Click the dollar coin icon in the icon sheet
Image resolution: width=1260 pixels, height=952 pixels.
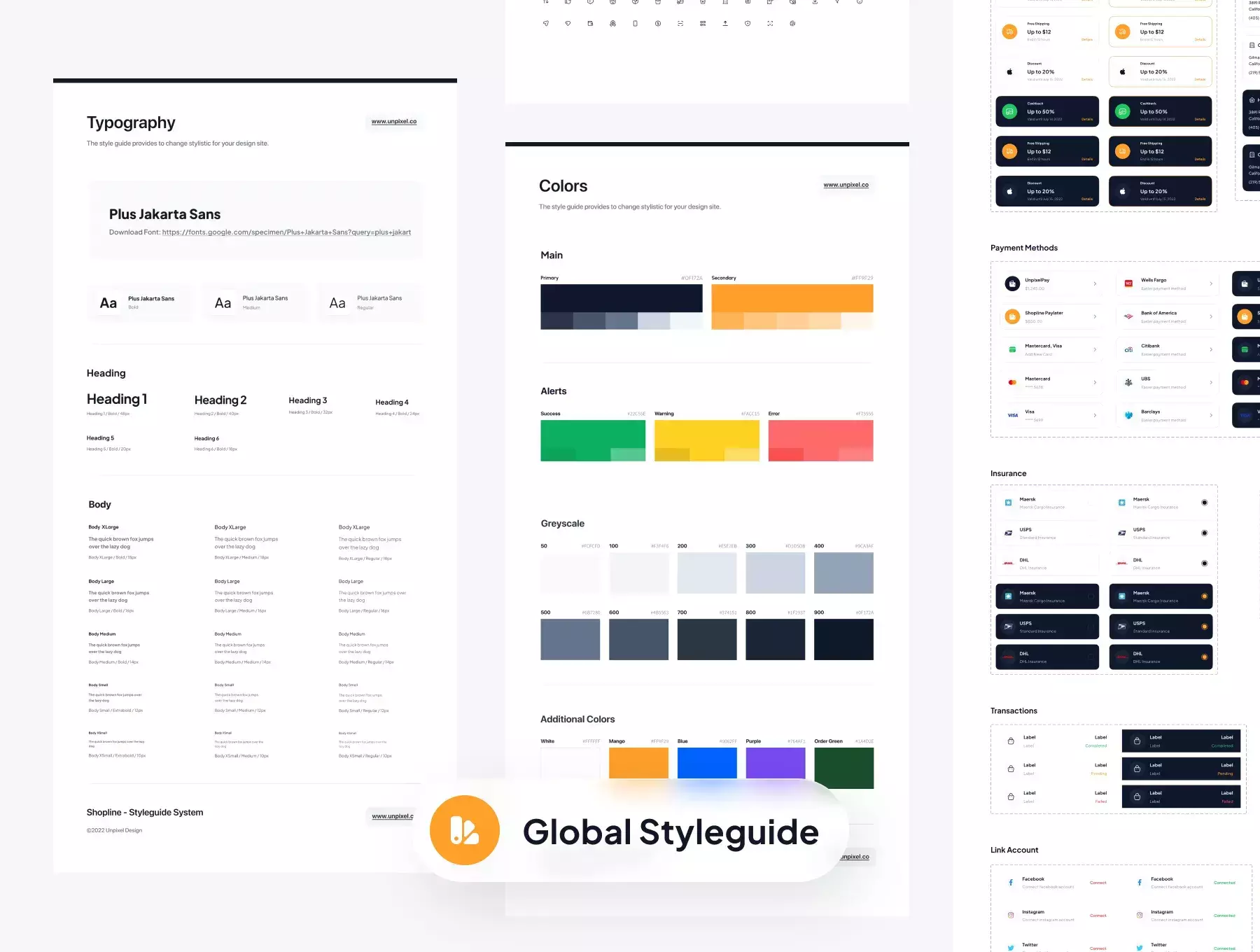click(x=658, y=23)
